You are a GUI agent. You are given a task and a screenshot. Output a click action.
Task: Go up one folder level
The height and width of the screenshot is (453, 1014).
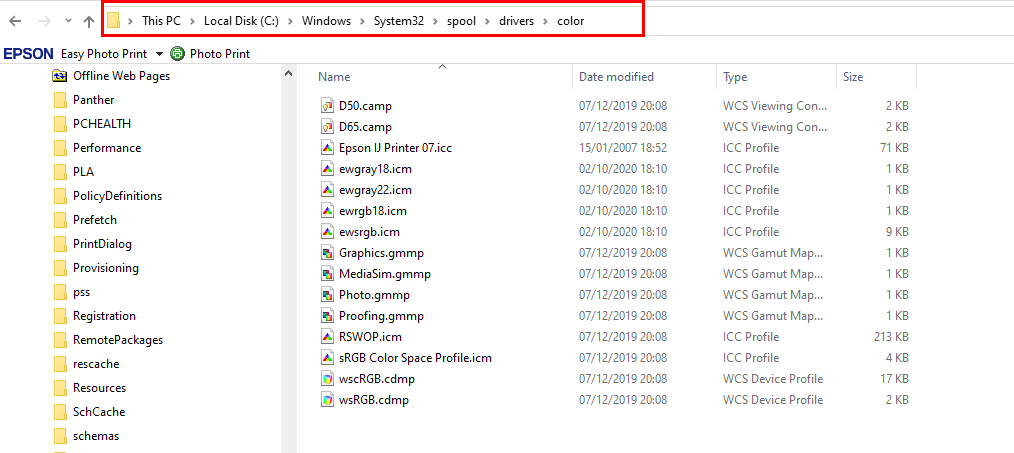89,21
